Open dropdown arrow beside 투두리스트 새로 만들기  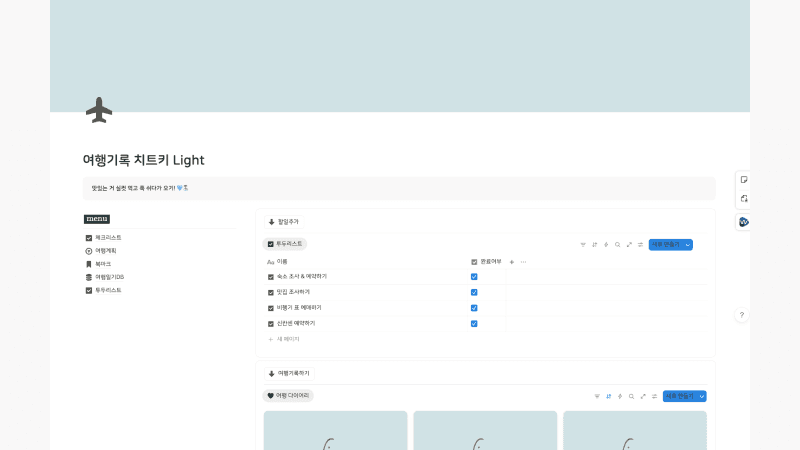[688, 244]
